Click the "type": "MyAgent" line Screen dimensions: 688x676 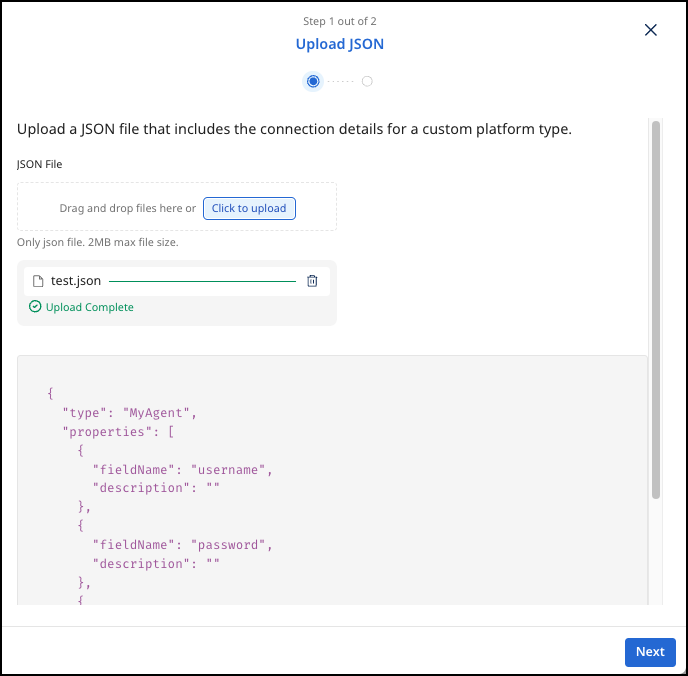(x=129, y=413)
